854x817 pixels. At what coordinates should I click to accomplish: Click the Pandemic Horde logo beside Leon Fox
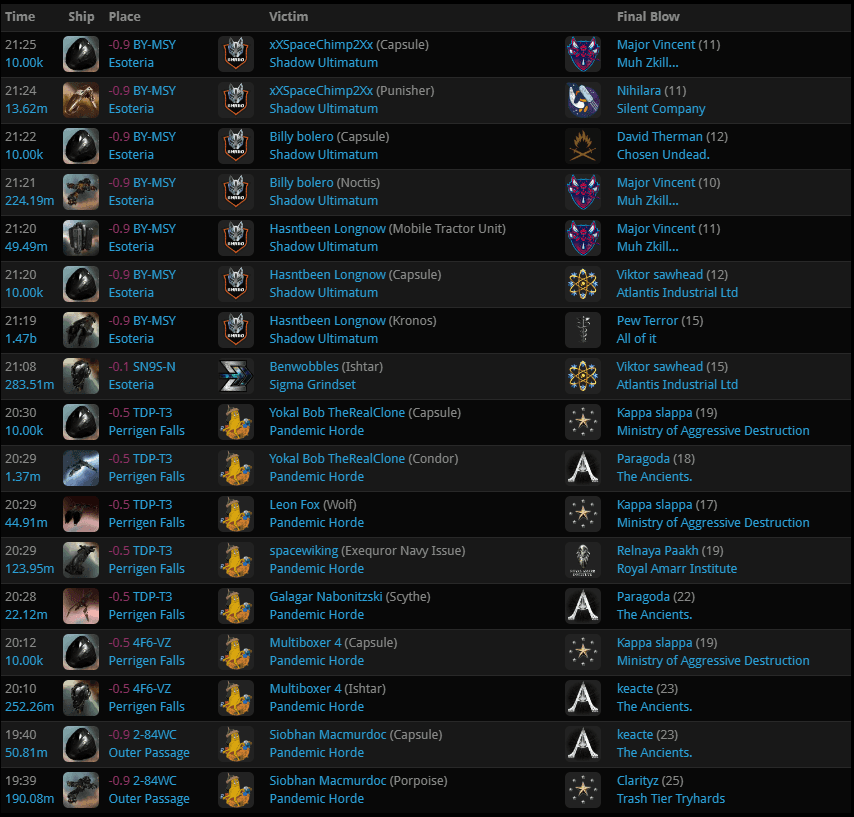(236, 514)
